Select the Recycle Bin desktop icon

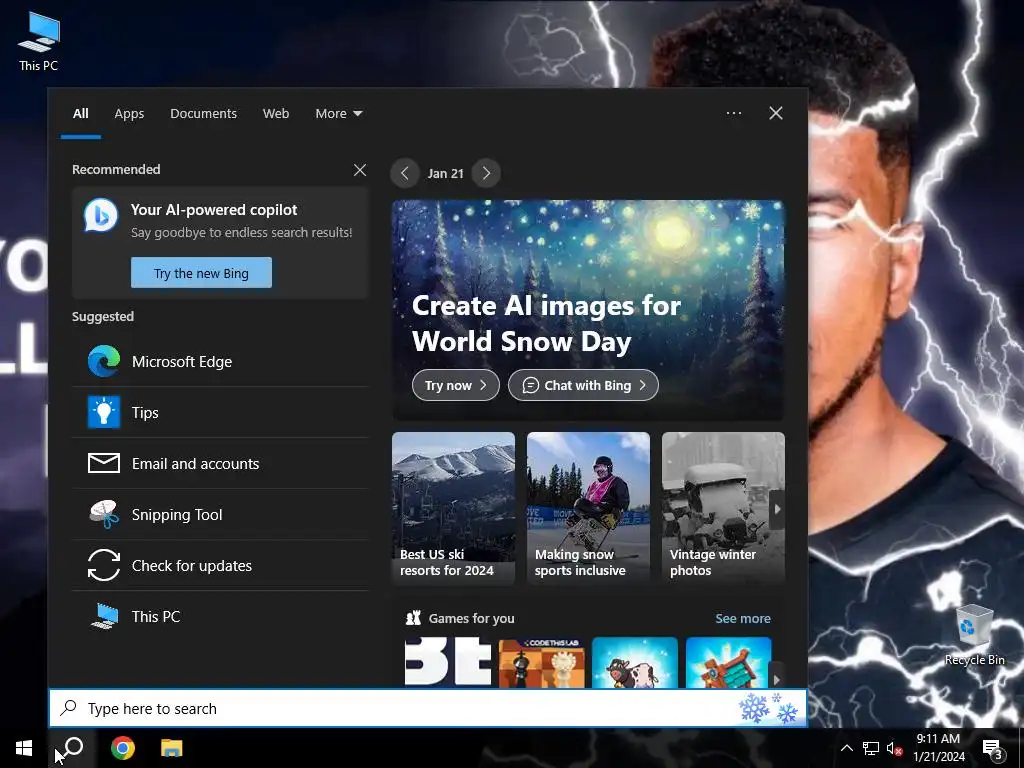click(974, 635)
